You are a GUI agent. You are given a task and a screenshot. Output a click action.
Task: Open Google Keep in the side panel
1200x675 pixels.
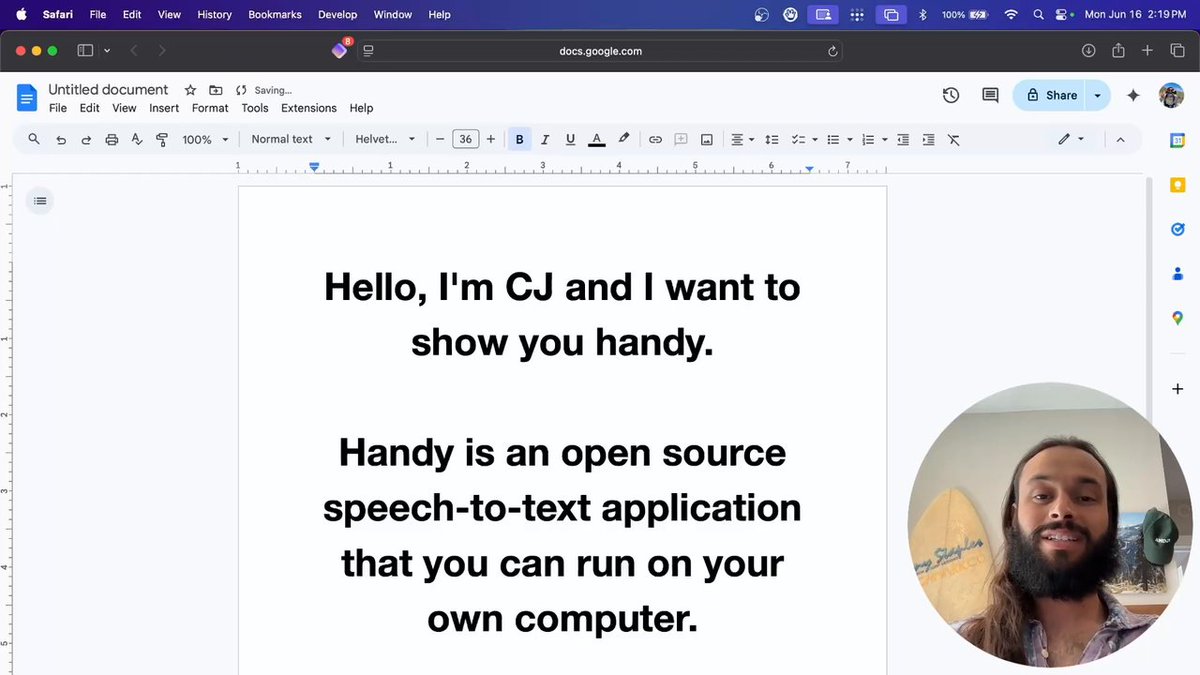click(1177, 185)
